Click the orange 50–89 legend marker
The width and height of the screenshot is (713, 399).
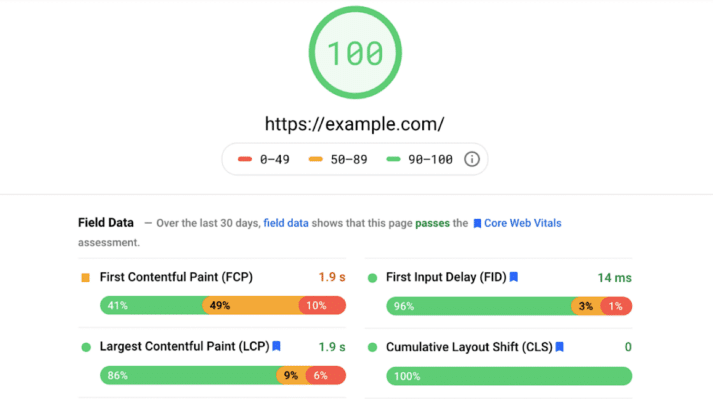[x=316, y=159]
